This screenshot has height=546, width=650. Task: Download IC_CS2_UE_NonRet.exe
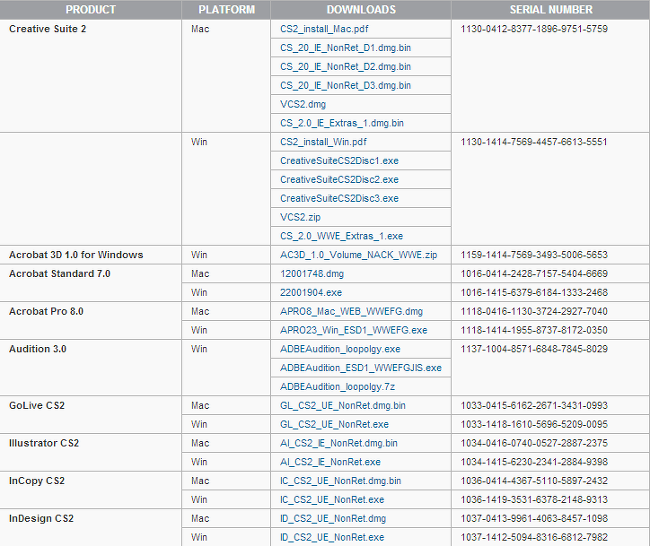tap(332, 500)
